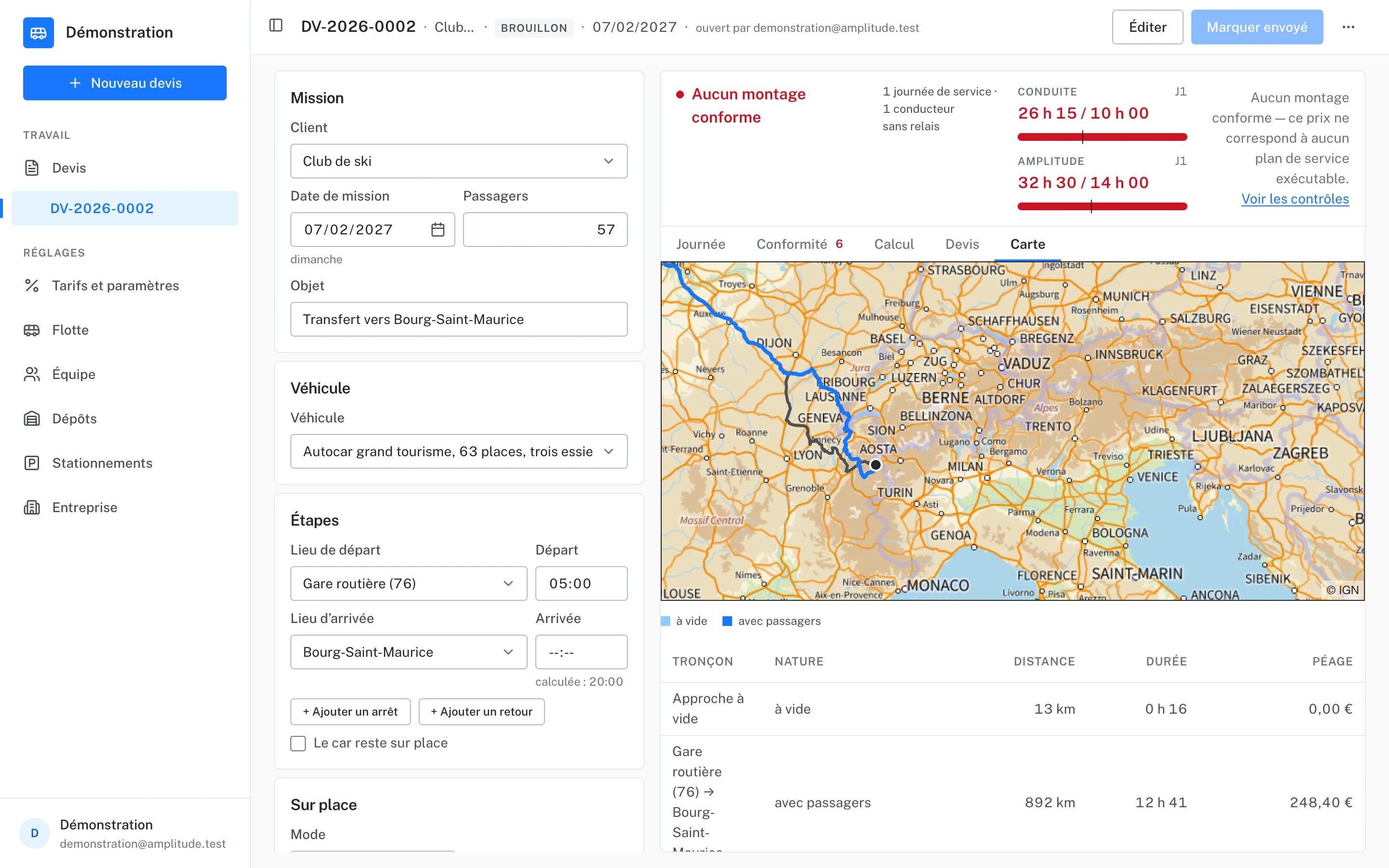This screenshot has width=1389, height=868.
Task: Click the Flotte bus icon
Action: 32,330
